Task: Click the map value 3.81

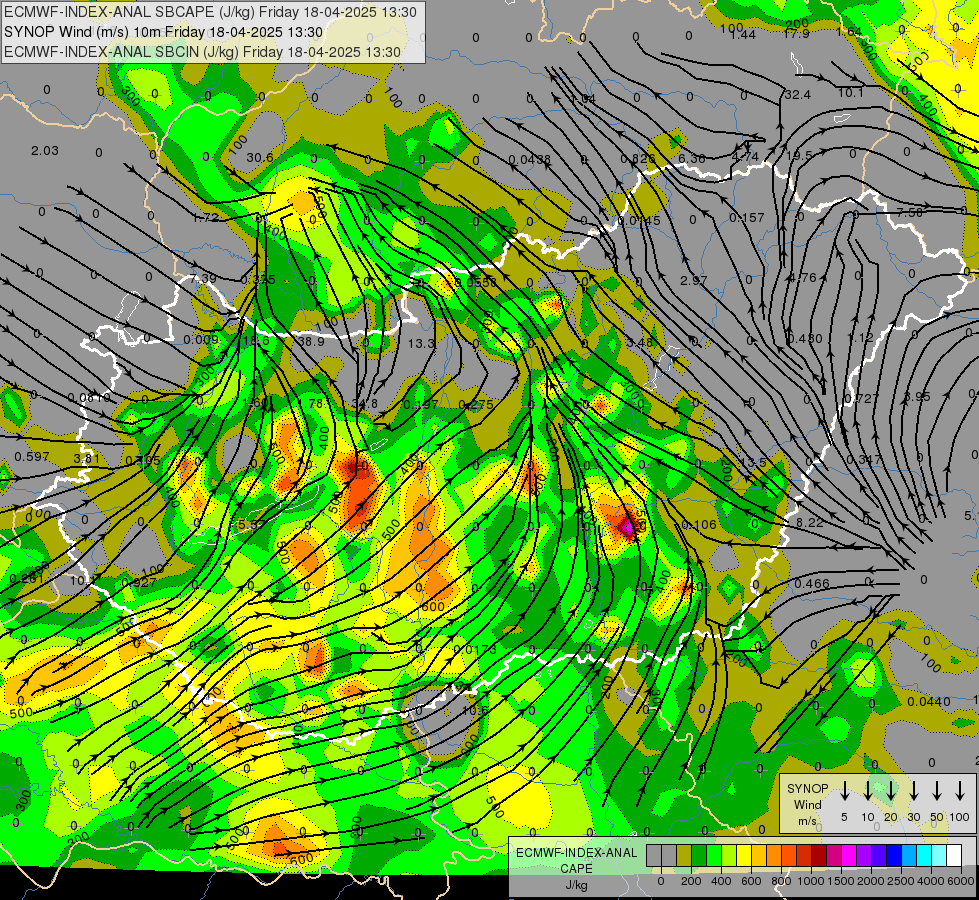Action: click(x=86, y=459)
